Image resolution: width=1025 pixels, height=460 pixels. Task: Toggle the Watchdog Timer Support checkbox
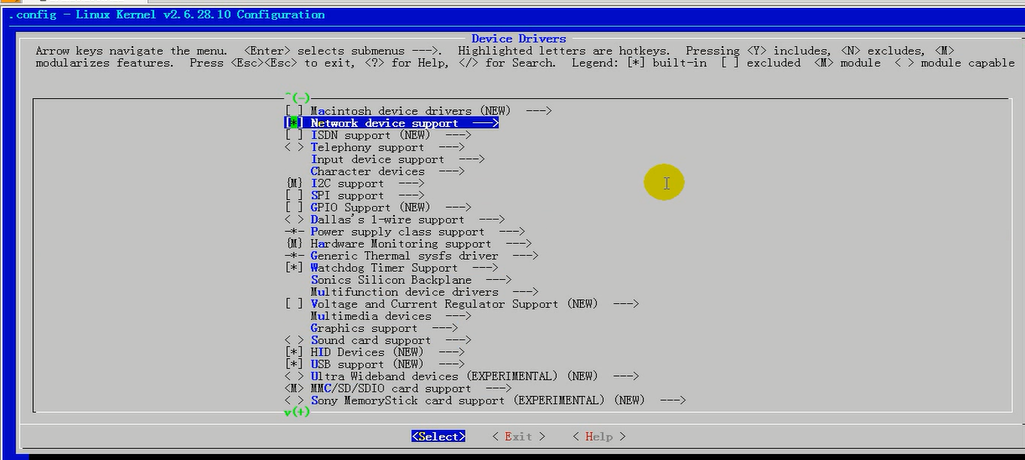click(x=294, y=268)
